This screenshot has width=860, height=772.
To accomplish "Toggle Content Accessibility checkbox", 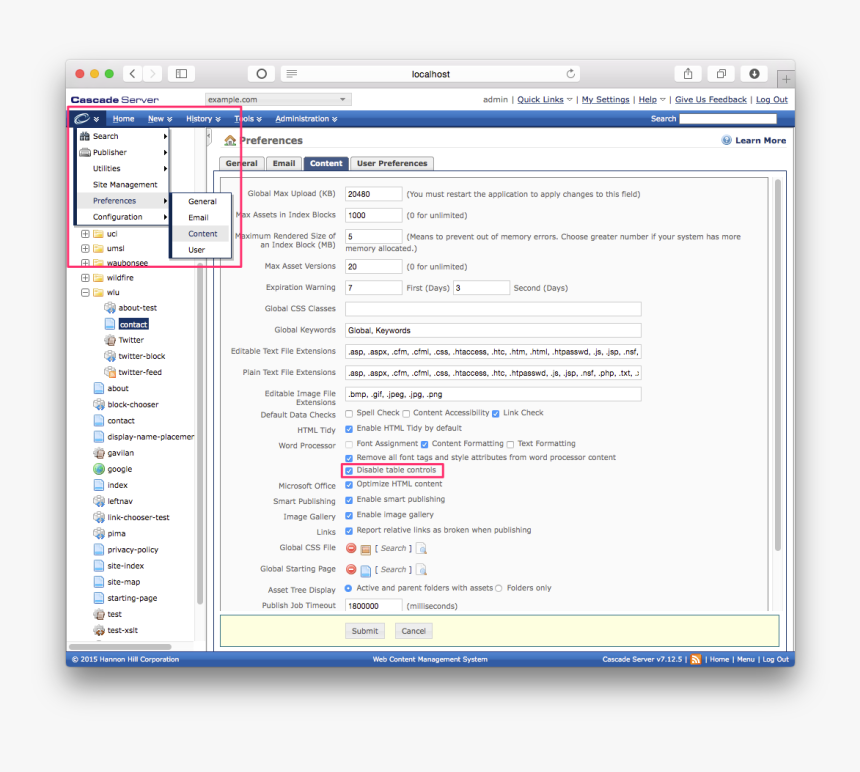I will (x=406, y=413).
